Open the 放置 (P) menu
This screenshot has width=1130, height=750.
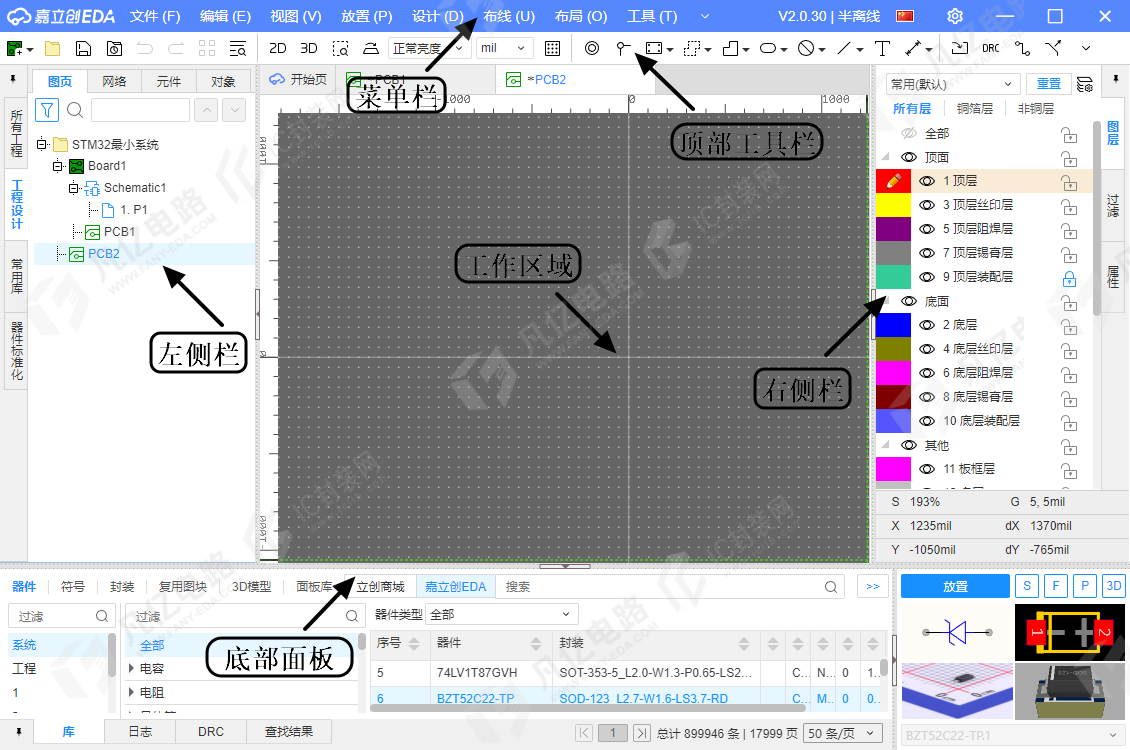click(x=367, y=16)
